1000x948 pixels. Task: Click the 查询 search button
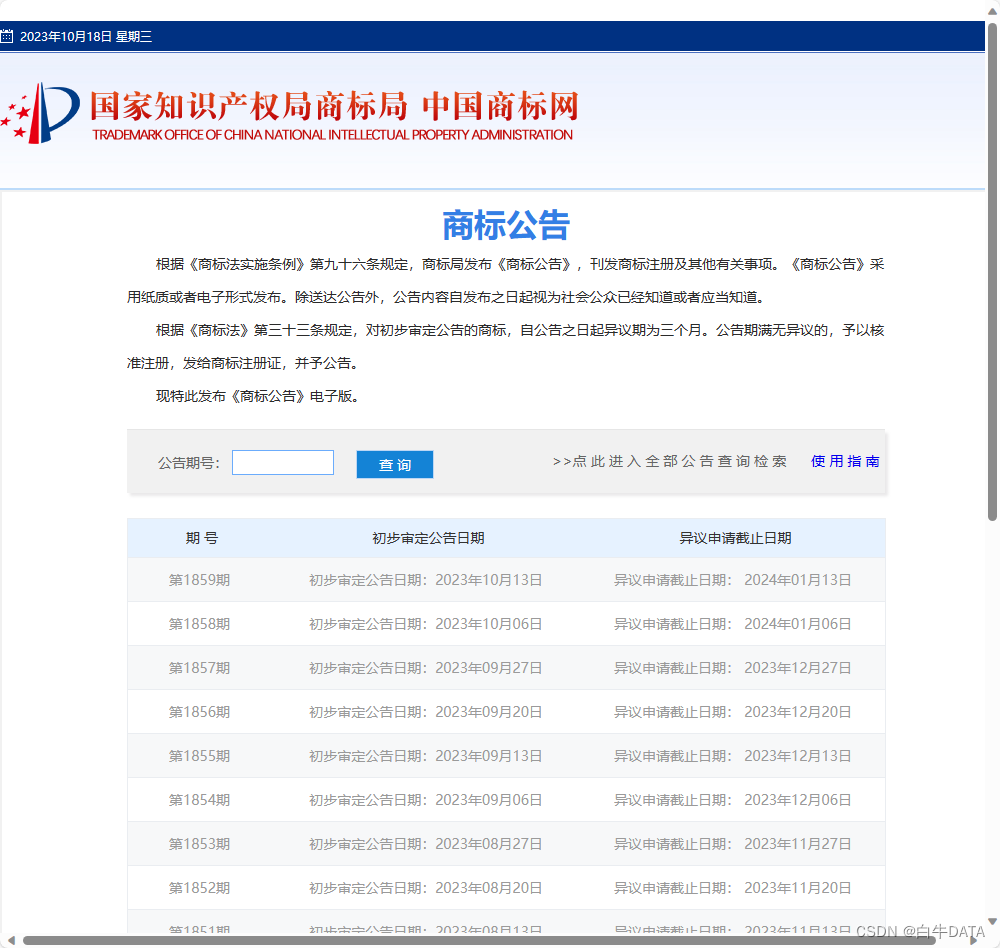(x=395, y=464)
